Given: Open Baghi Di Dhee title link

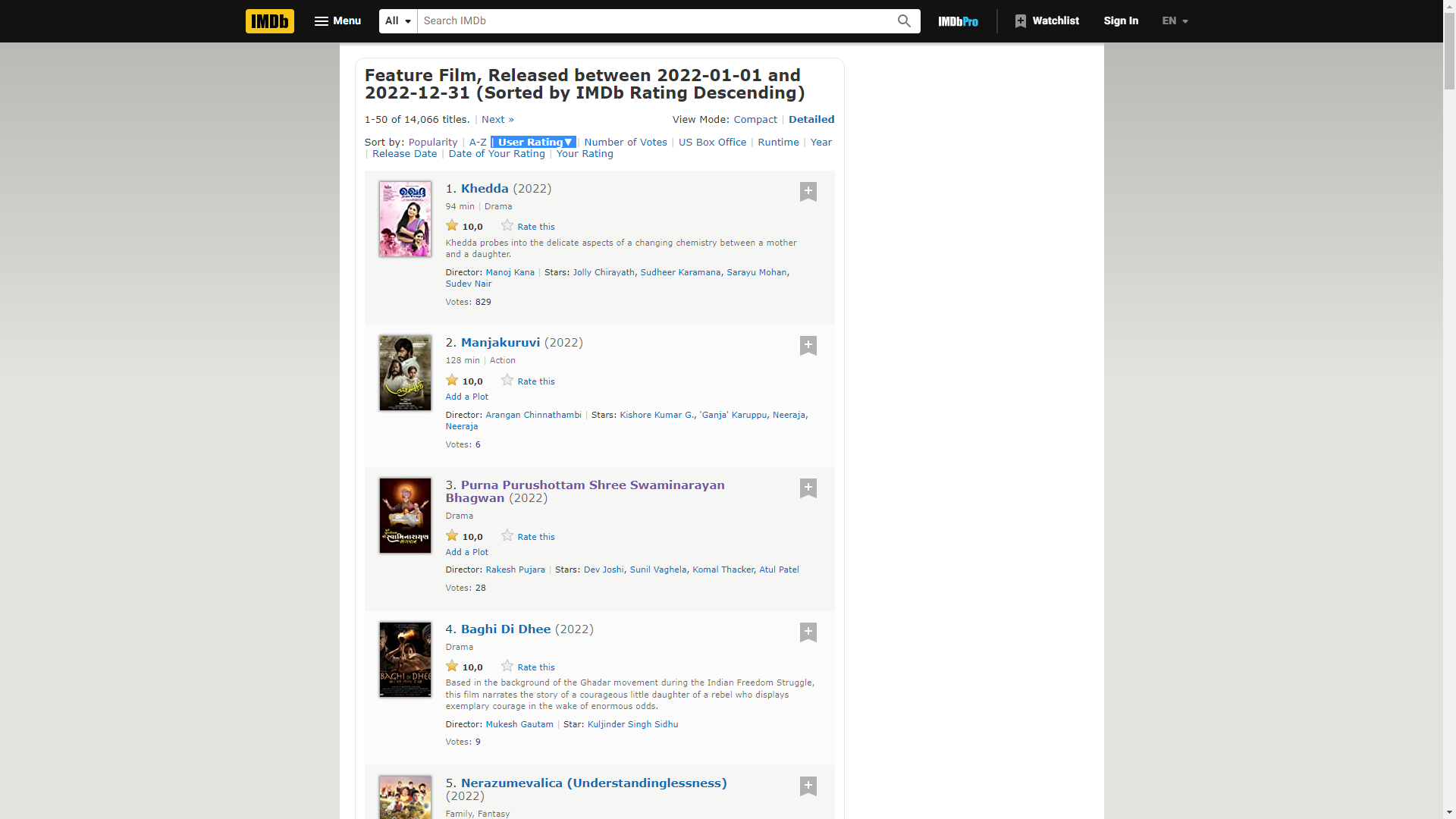Looking at the screenshot, I should coord(506,629).
